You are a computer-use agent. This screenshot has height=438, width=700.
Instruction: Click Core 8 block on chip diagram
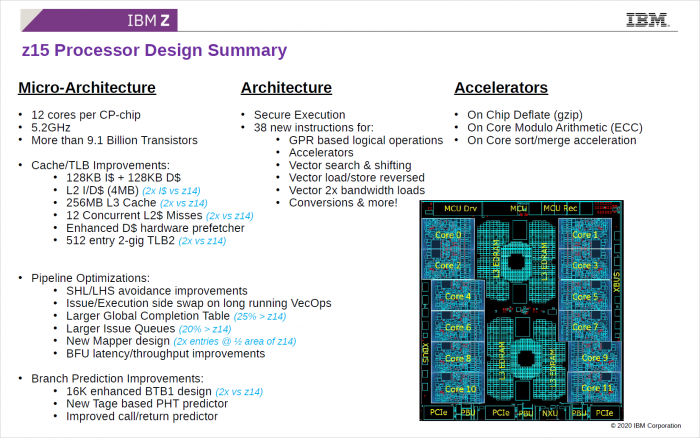pos(458,358)
